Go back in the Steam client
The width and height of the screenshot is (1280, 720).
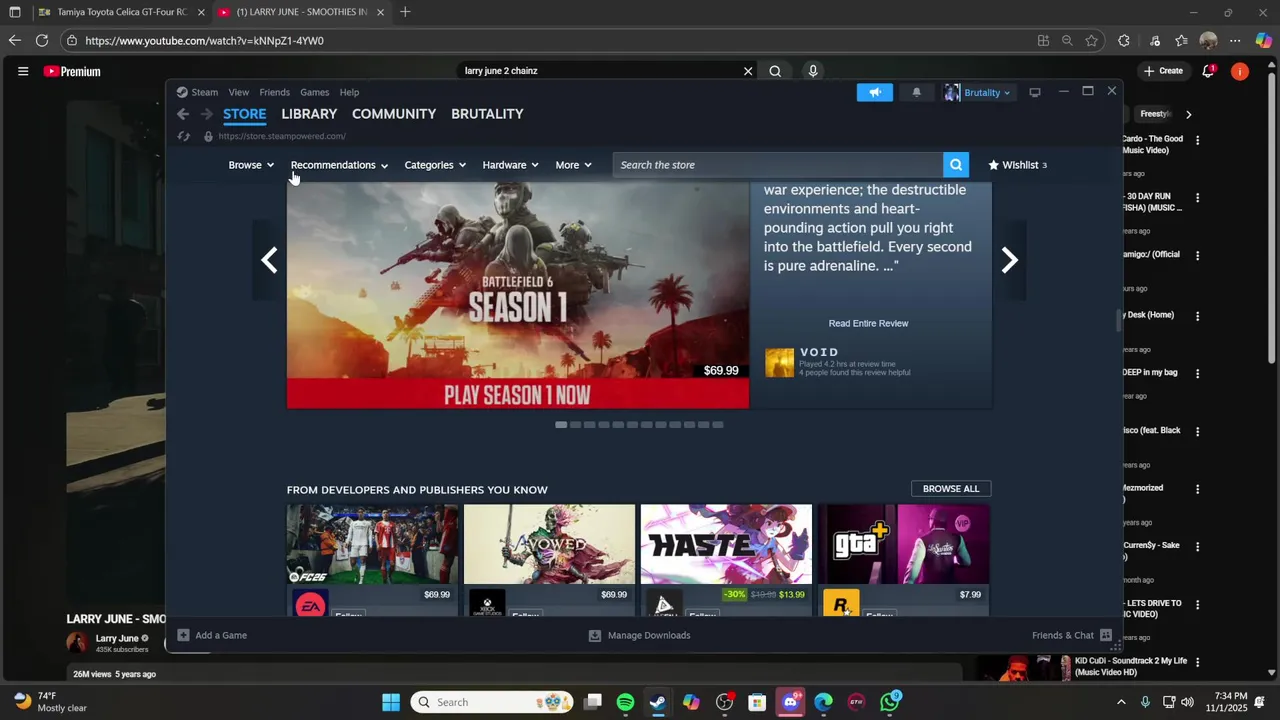(x=183, y=114)
